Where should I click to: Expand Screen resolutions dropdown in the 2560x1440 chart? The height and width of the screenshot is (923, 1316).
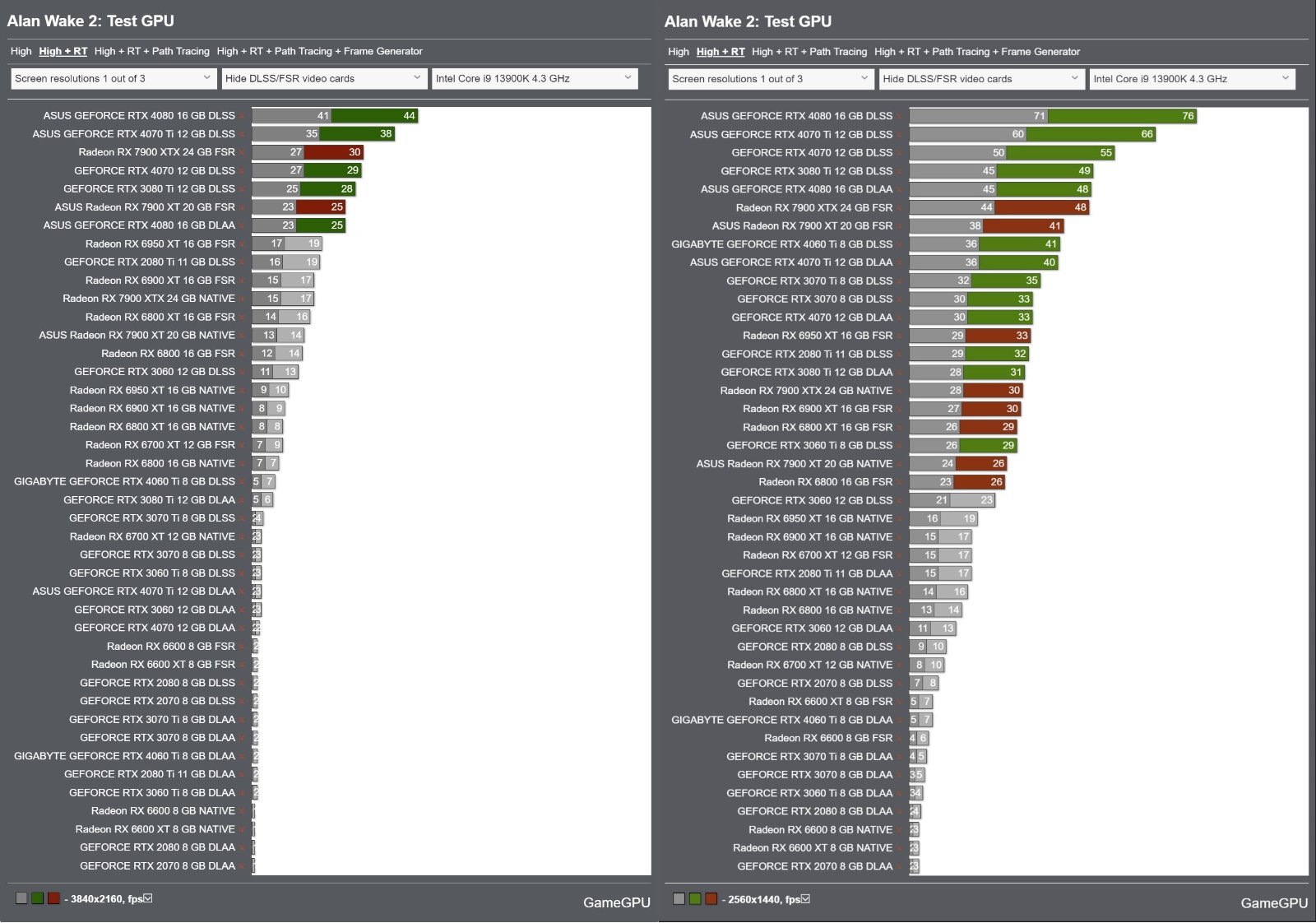(x=772, y=79)
